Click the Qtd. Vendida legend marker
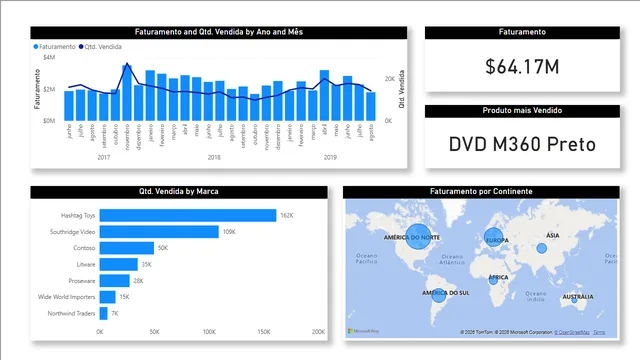This screenshot has height=360, width=640. (81, 47)
